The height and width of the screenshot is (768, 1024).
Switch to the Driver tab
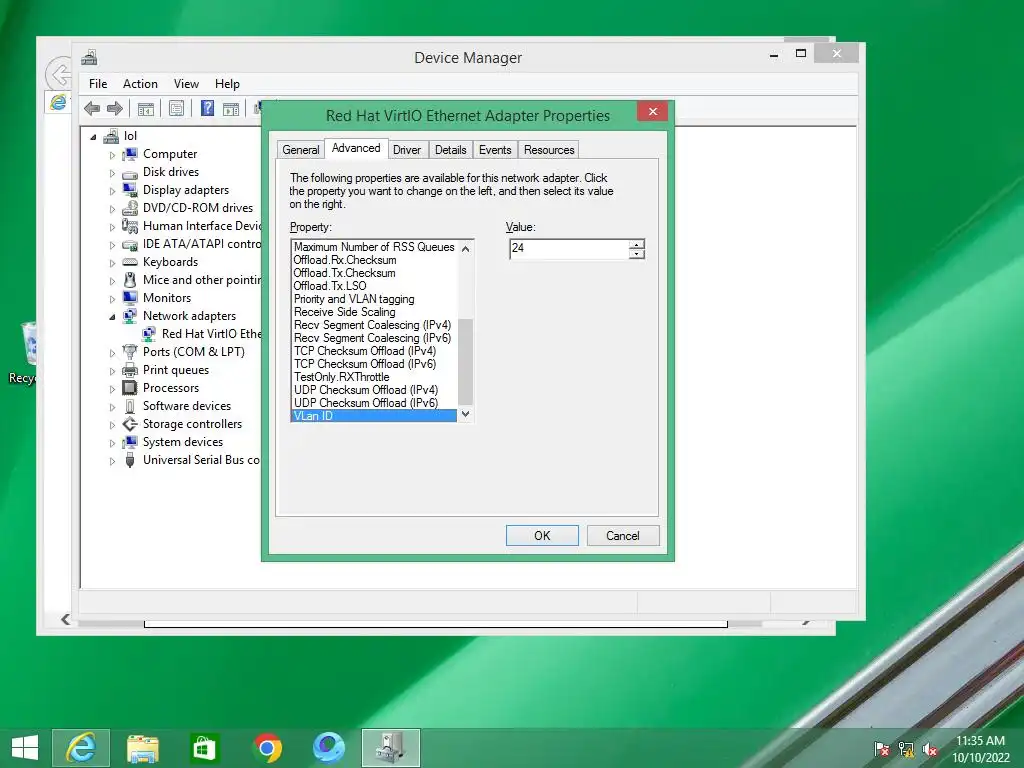tap(407, 150)
